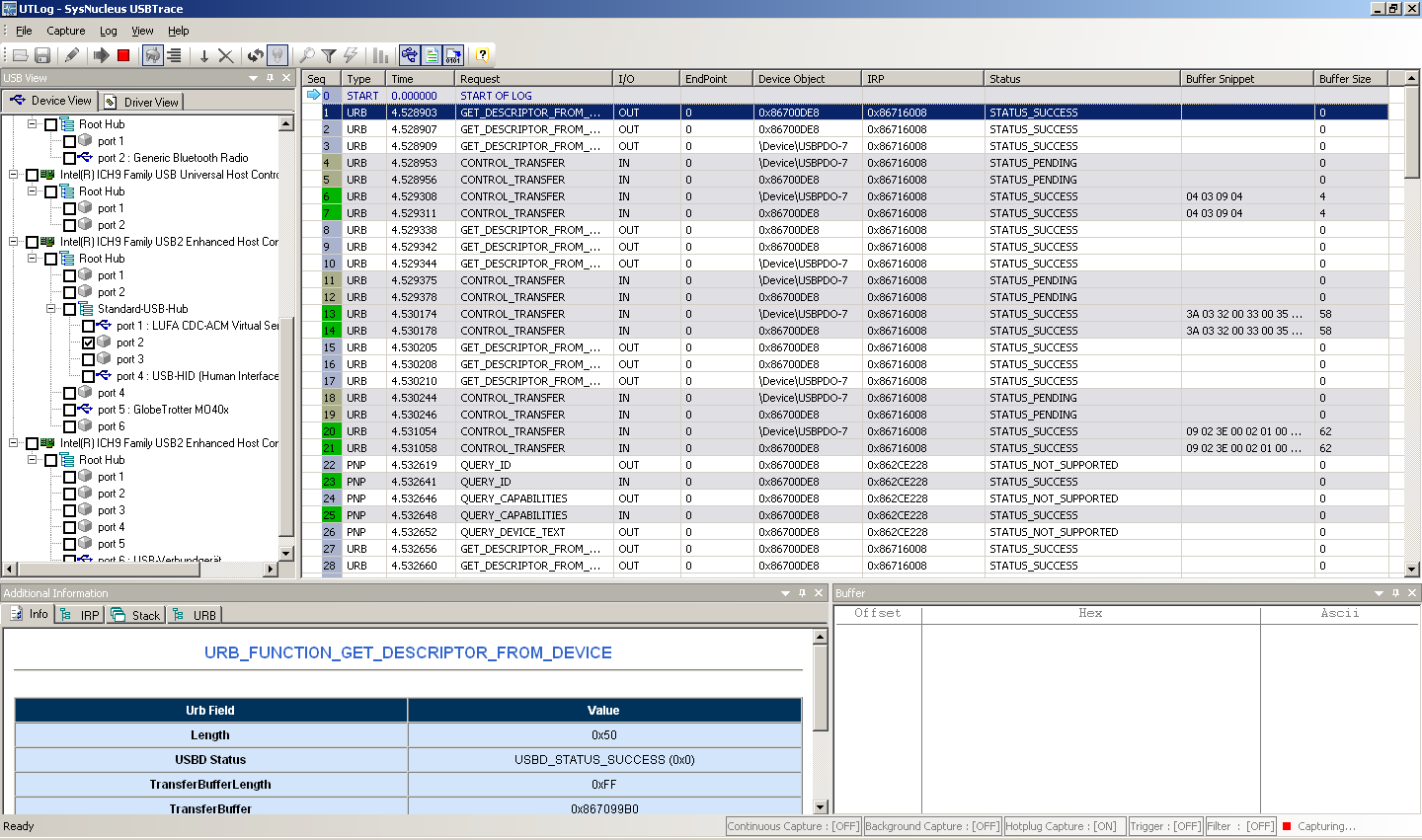The width and height of the screenshot is (1422, 840).
Task: Toggle the USB plug hotplug capture icon
Action: 152,55
